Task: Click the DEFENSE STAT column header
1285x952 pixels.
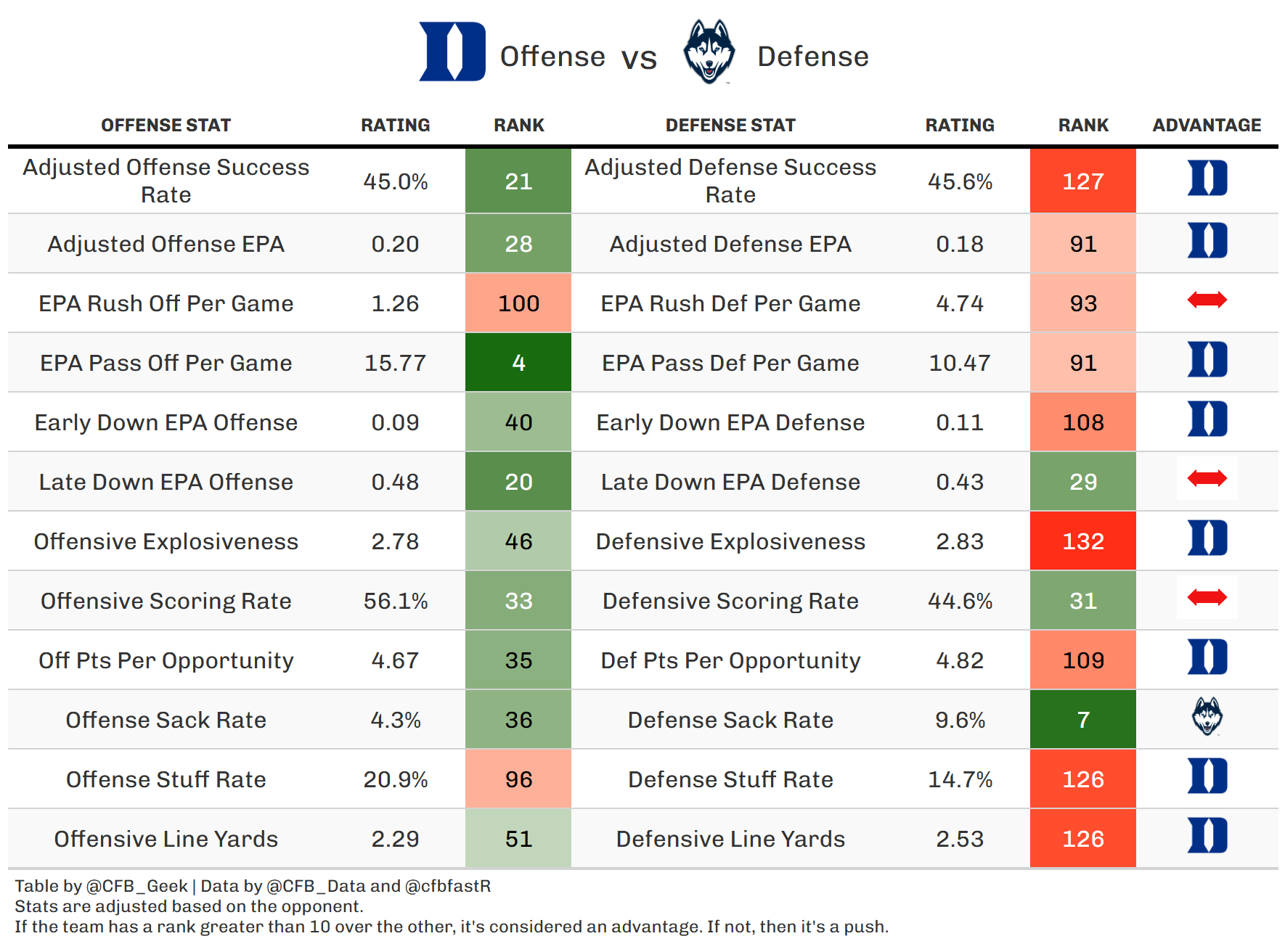Action: tap(730, 126)
